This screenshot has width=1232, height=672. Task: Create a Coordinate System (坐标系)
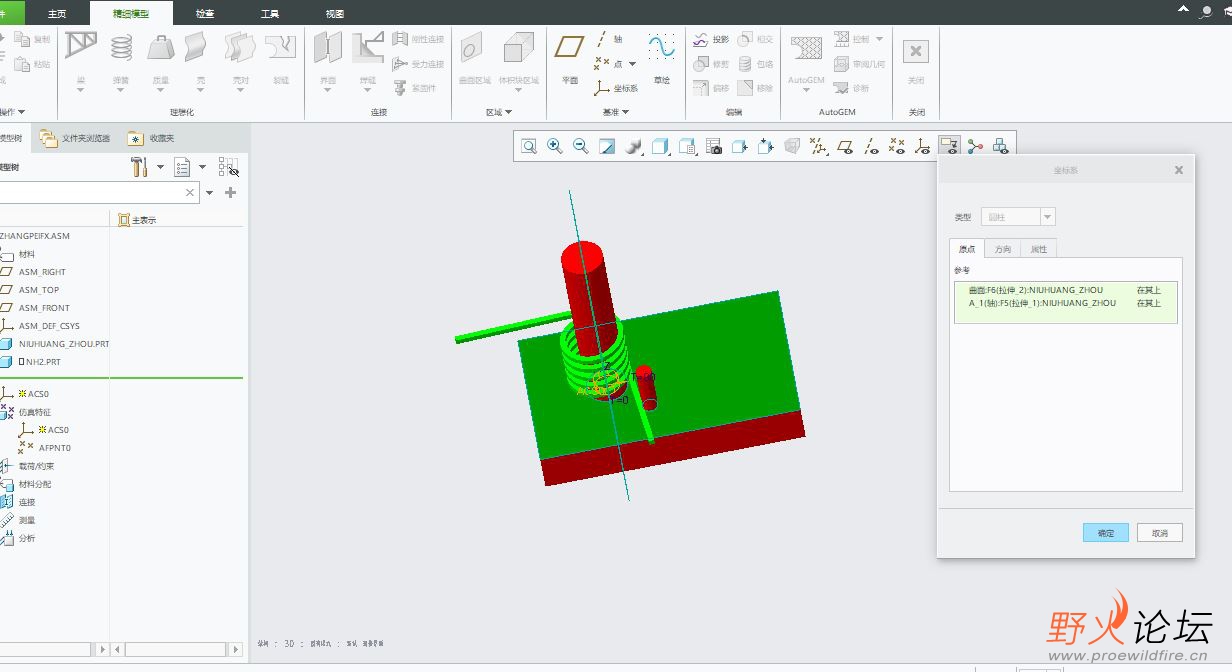tap(616, 88)
